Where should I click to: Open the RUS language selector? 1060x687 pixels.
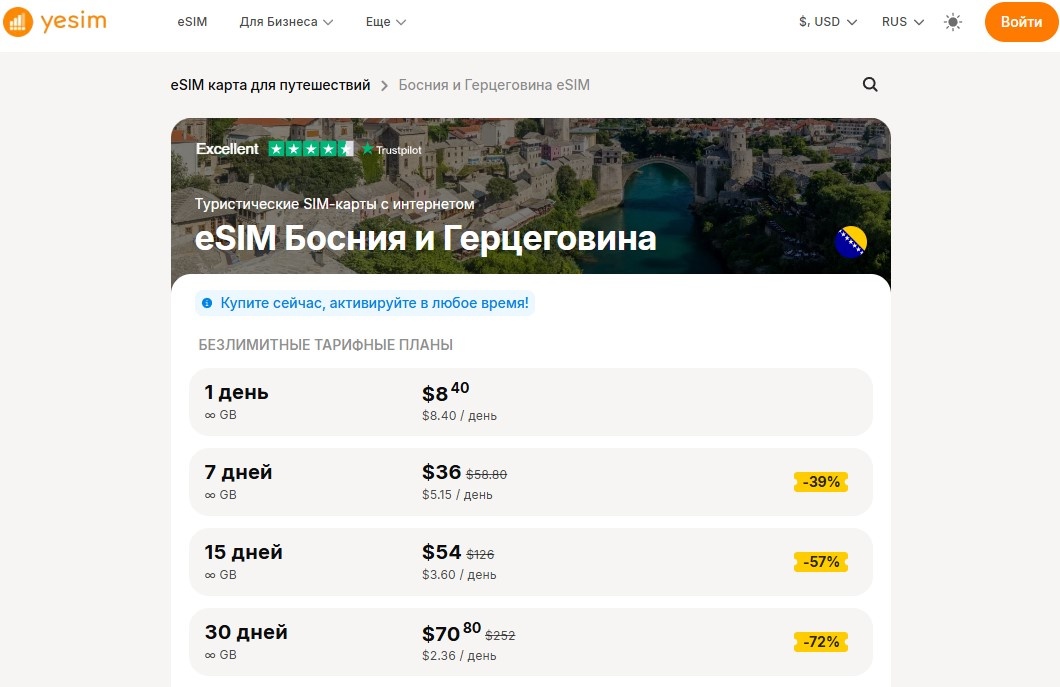coord(901,21)
